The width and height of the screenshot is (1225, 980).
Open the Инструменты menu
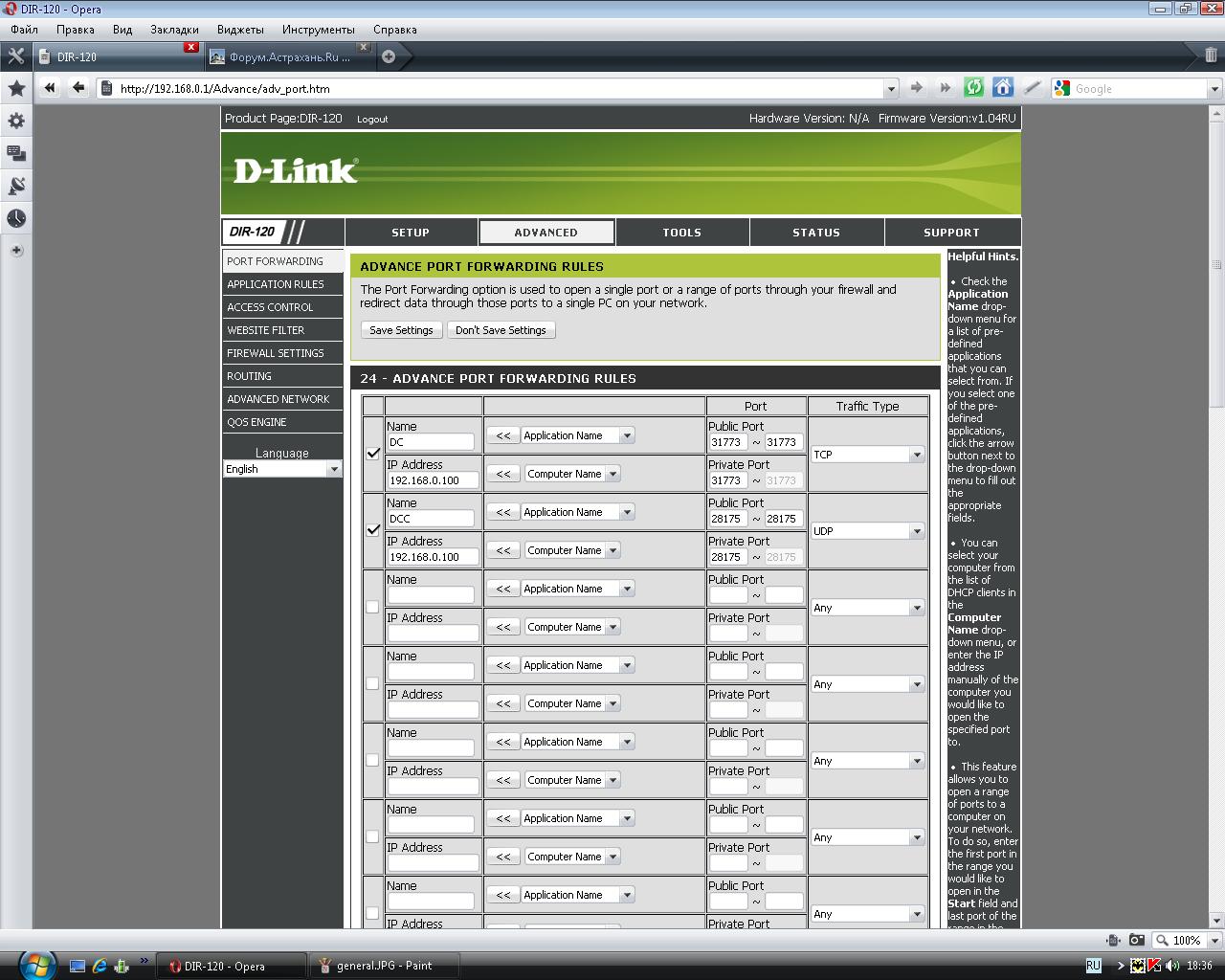click(x=319, y=30)
